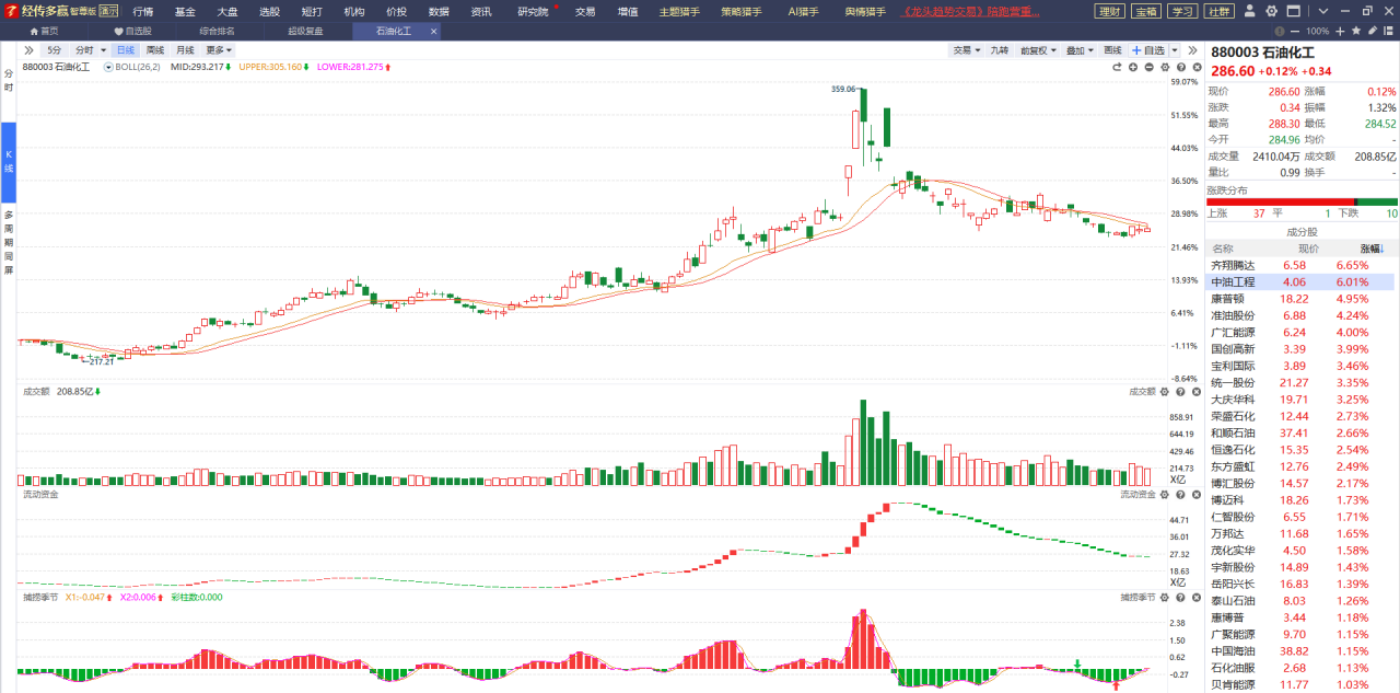Expand the 更多 period dropdown
The image size is (1400, 693).
click(219, 50)
